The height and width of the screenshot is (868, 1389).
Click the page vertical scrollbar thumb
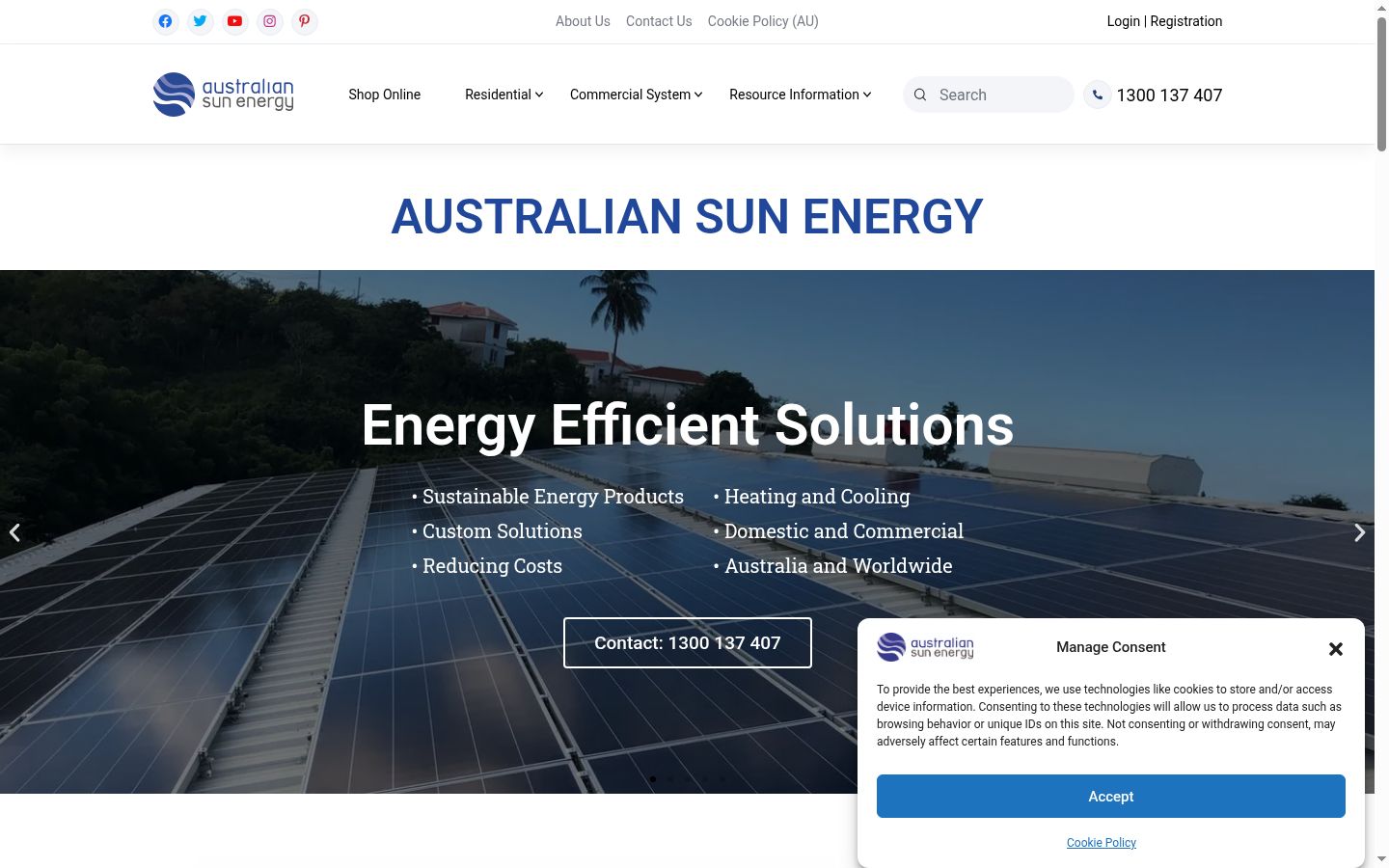coord(1381,82)
